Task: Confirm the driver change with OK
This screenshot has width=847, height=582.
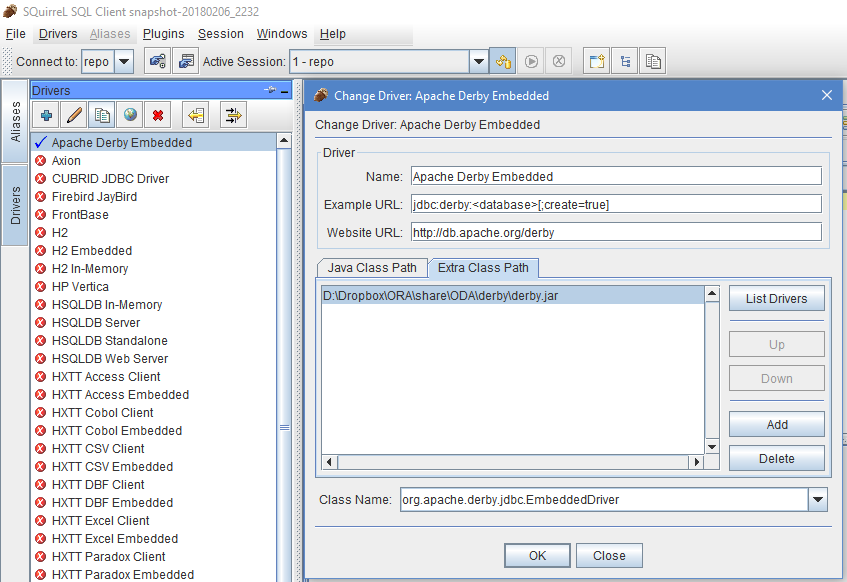Action: [x=537, y=556]
